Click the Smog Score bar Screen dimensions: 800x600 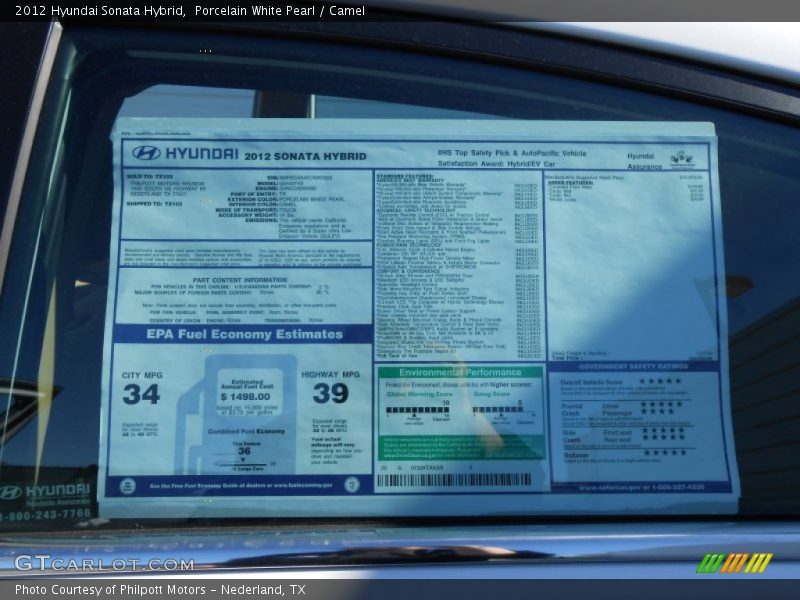(x=498, y=410)
